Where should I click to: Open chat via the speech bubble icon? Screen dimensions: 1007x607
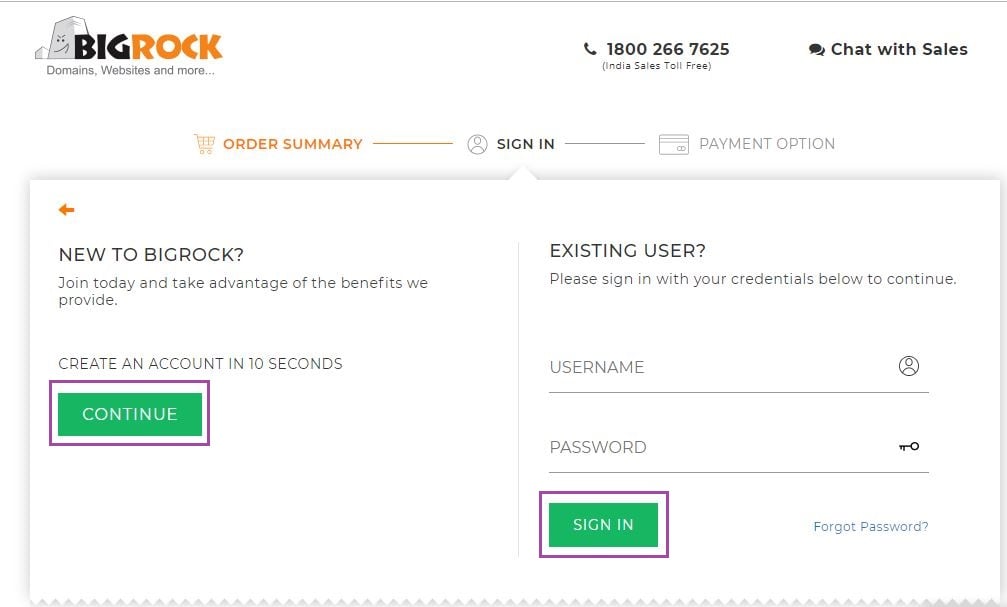click(816, 48)
